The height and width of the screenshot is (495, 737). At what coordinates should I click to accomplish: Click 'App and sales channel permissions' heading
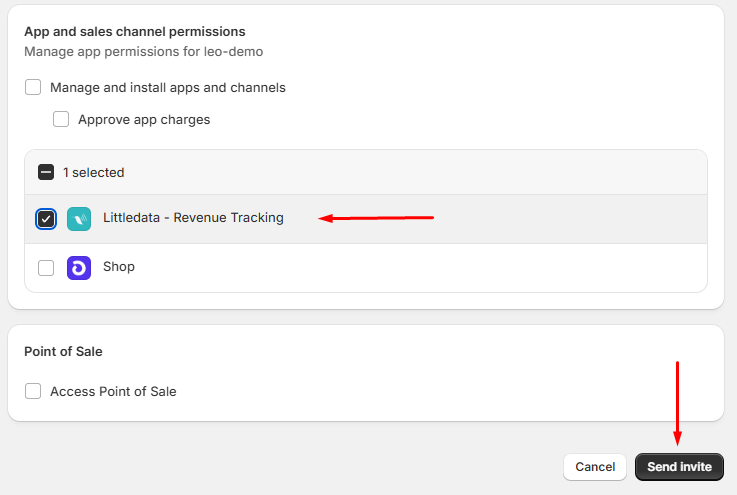point(135,32)
